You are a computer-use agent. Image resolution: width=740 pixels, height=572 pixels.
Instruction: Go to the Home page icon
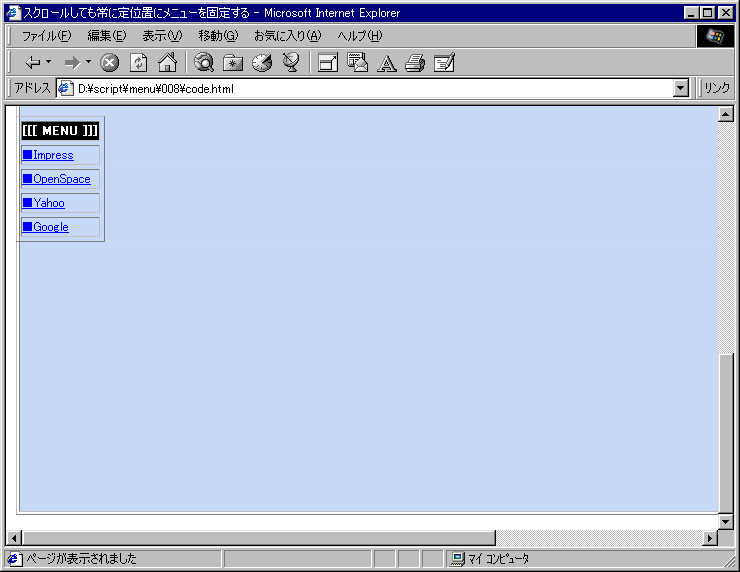[x=167, y=63]
